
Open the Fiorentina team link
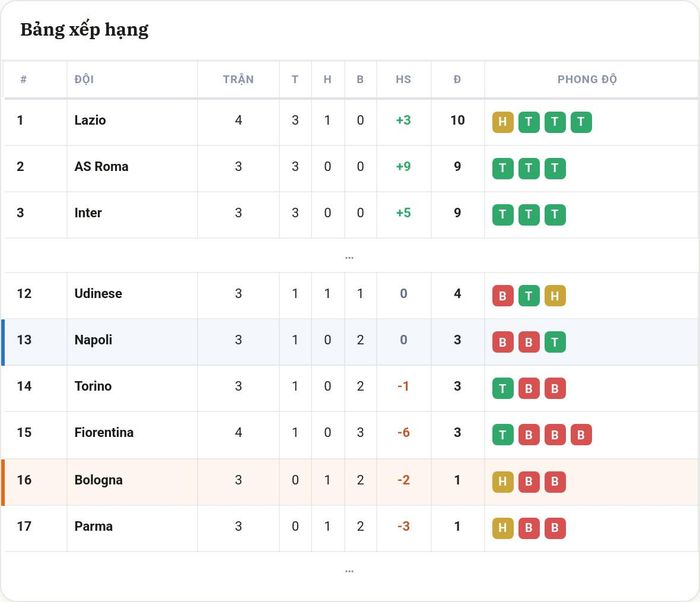(104, 432)
